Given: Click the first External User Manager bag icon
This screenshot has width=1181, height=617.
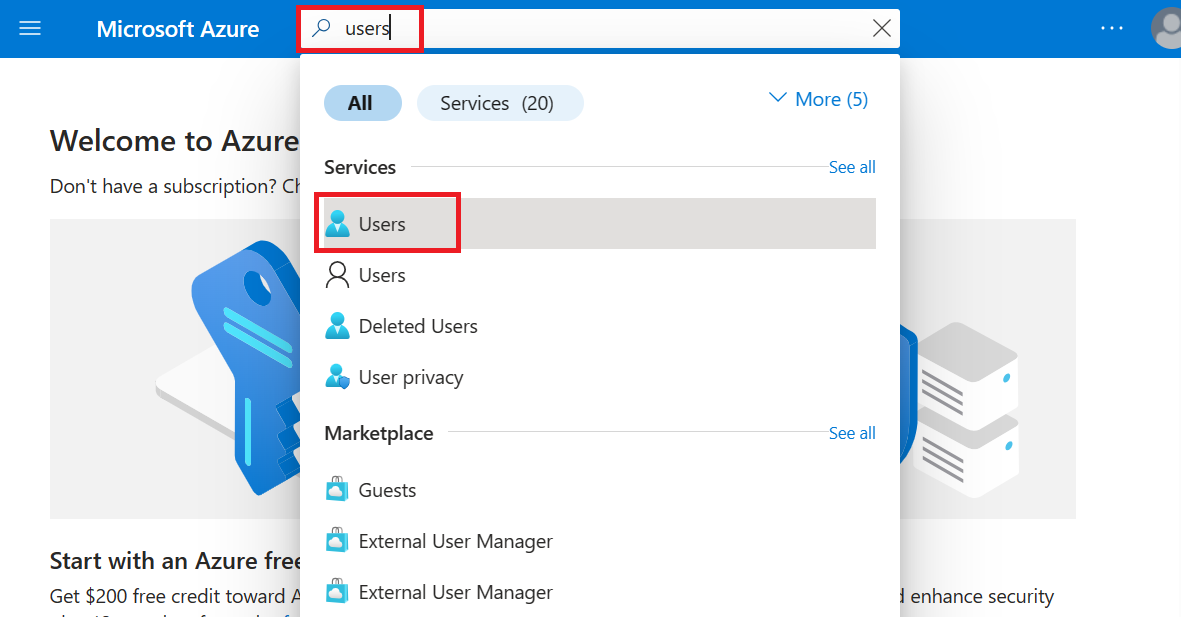Looking at the screenshot, I should point(337,540).
